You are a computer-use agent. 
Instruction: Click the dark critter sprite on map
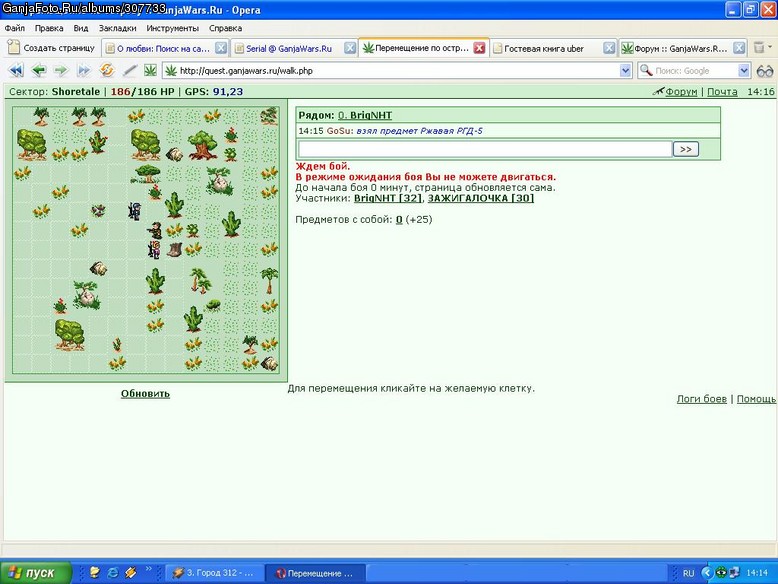pos(98,210)
